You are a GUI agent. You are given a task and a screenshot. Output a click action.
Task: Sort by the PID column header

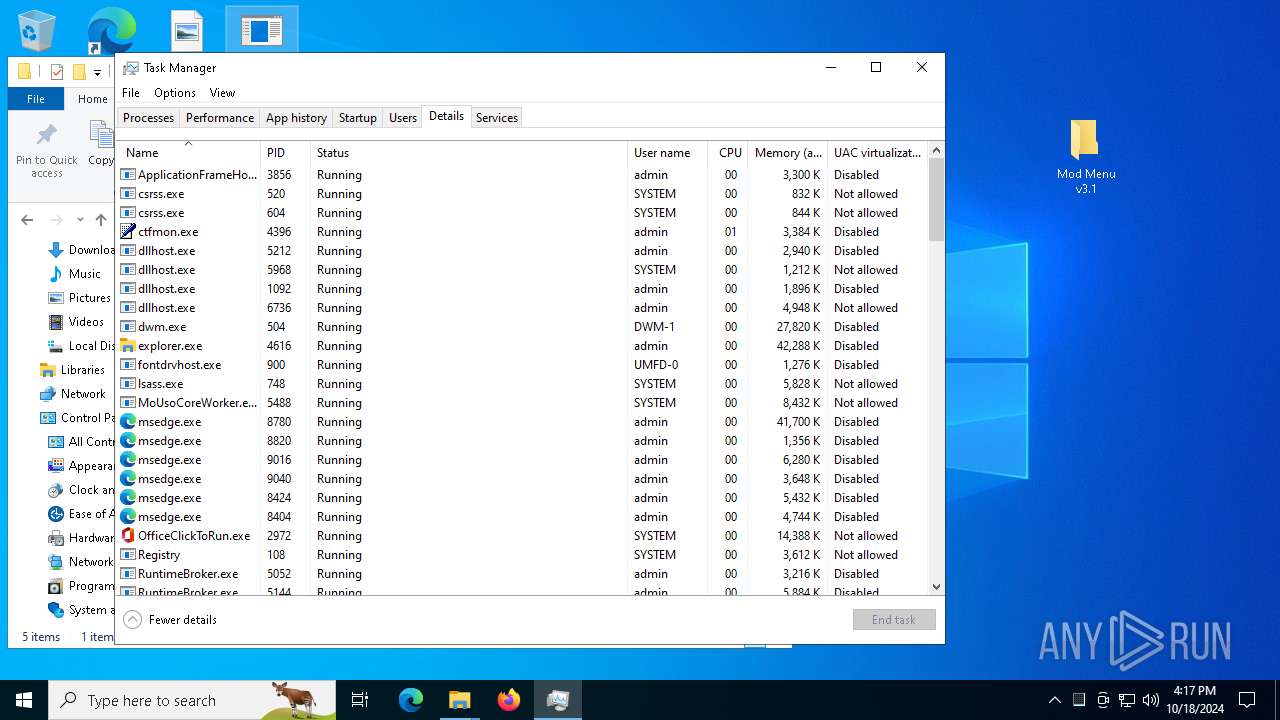tap(285, 153)
